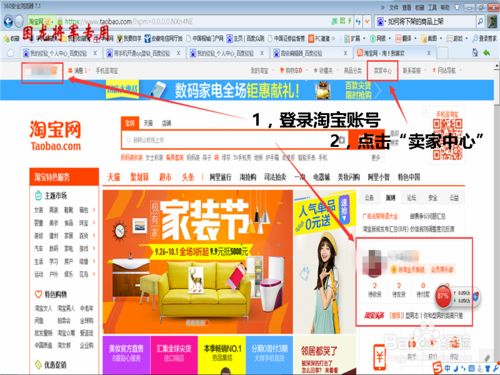Click the 阿里旅行 navigation link
The width and height of the screenshot is (500, 375).
220,177
